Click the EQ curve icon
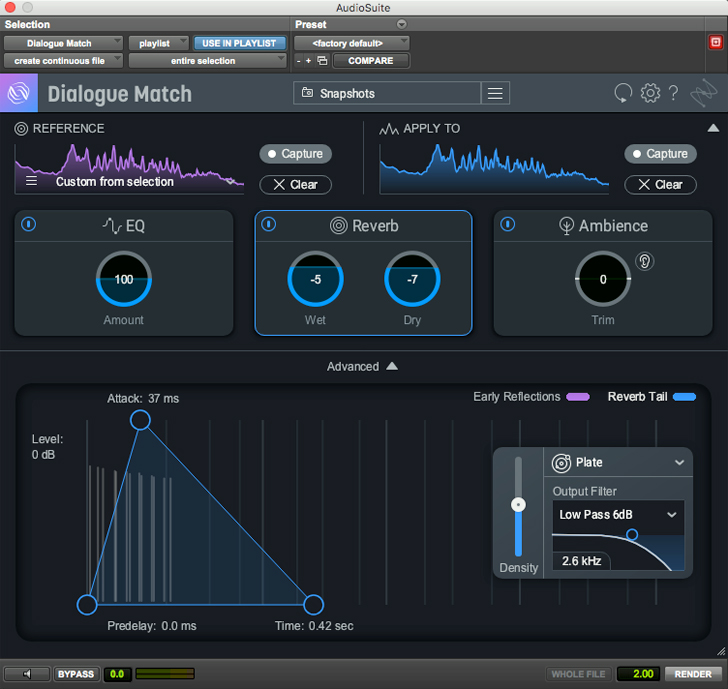The height and width of the screenshot is (689, 728). point(112,226)
